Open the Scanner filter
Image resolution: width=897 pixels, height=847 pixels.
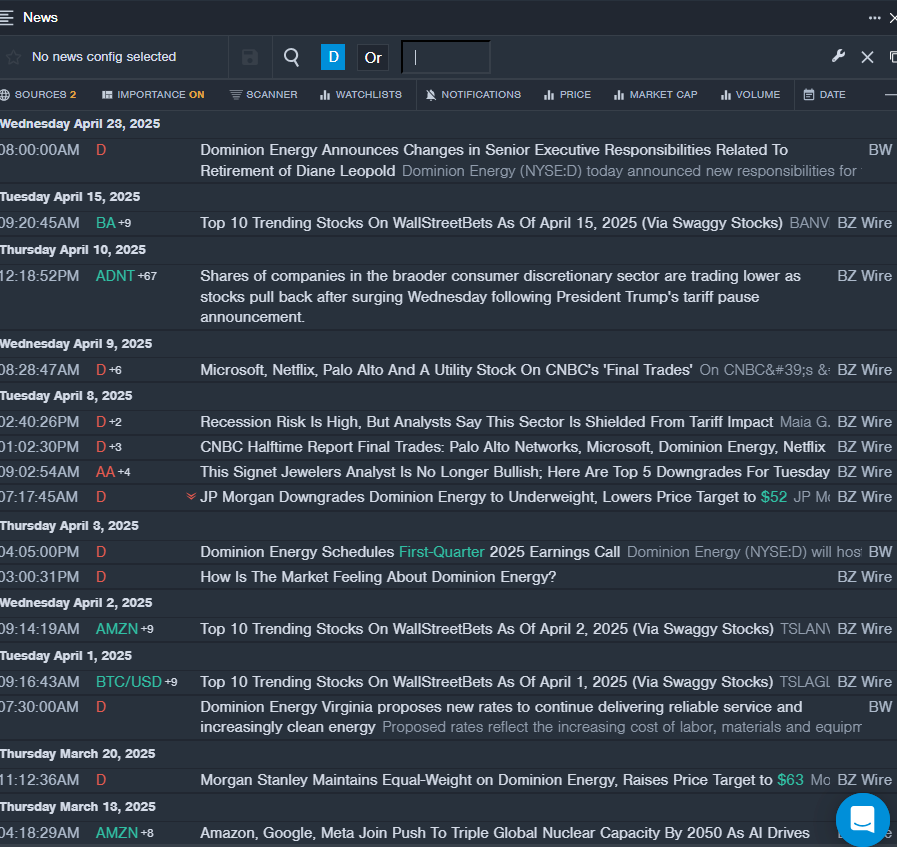264,94
